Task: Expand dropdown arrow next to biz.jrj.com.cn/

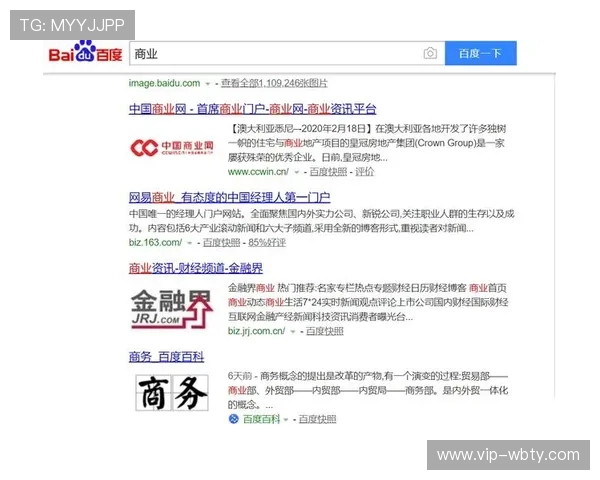Action: tap(293, 331)
